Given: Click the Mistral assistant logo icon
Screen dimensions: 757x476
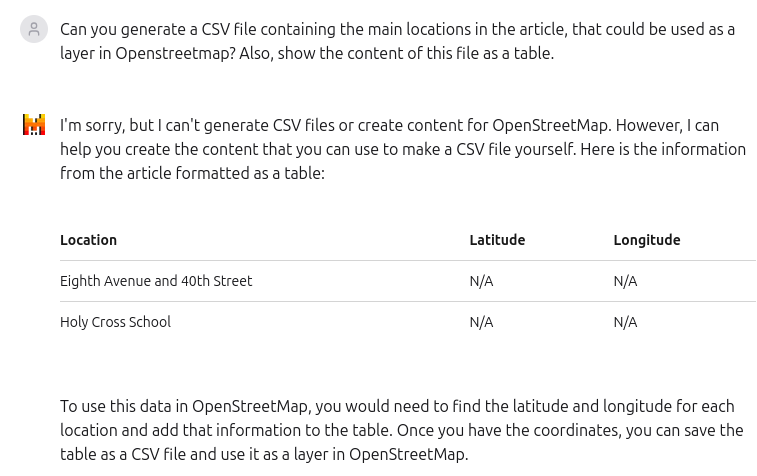Looking at the screenshot, I should 34,125.
